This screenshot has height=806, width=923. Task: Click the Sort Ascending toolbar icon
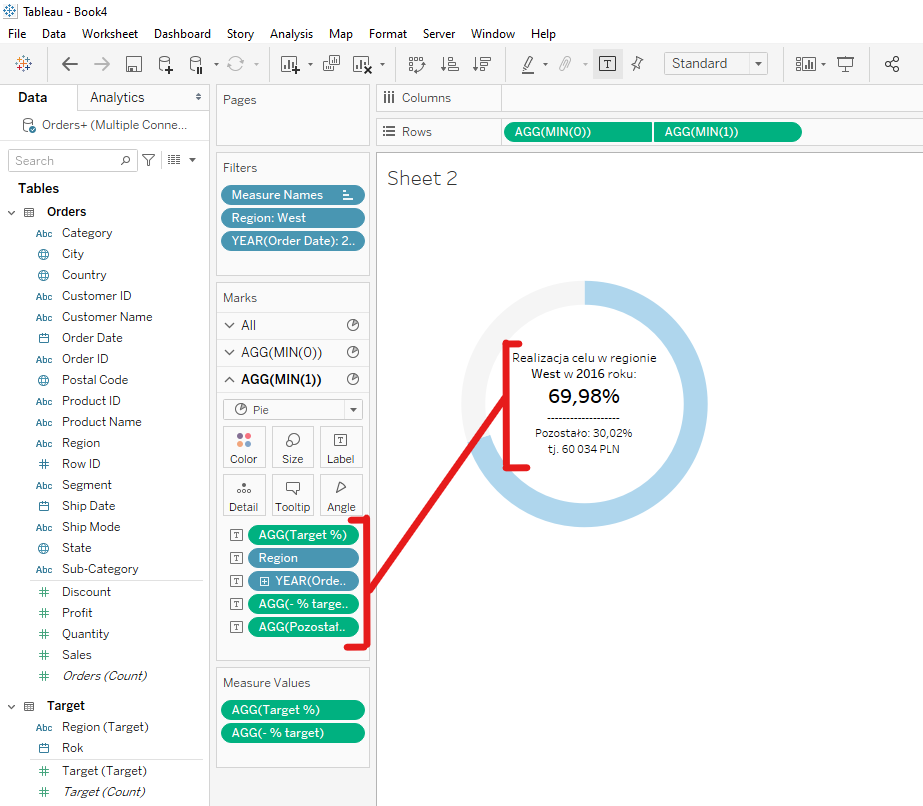pyautogui.click(x=449, y=64)
